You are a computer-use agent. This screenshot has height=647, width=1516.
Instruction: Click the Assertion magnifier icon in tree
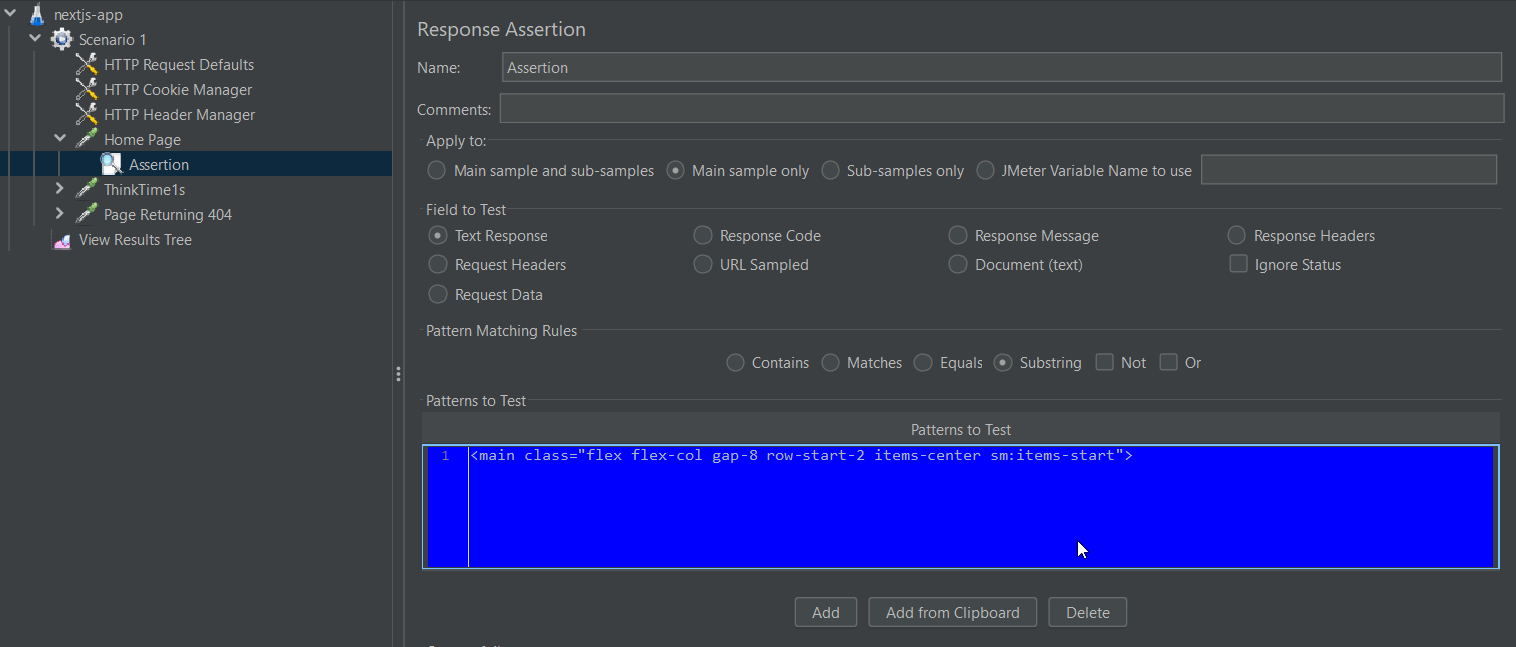pos(111,165)
